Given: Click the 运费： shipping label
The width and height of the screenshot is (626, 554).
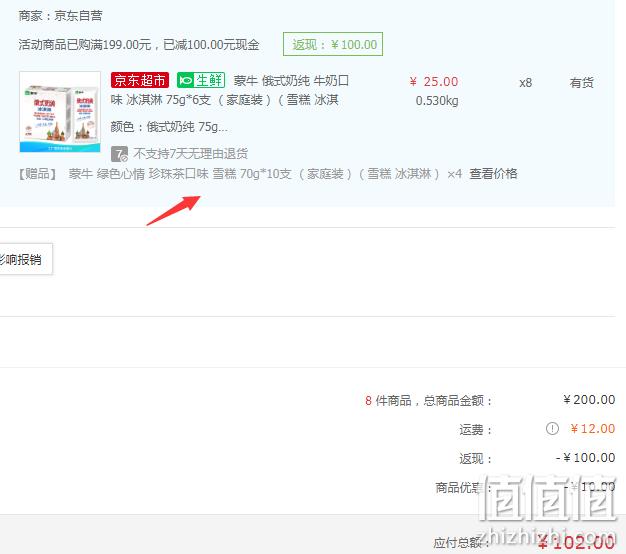Looking at the screenshot, I should pyautogui.click(x=475, y=430).
